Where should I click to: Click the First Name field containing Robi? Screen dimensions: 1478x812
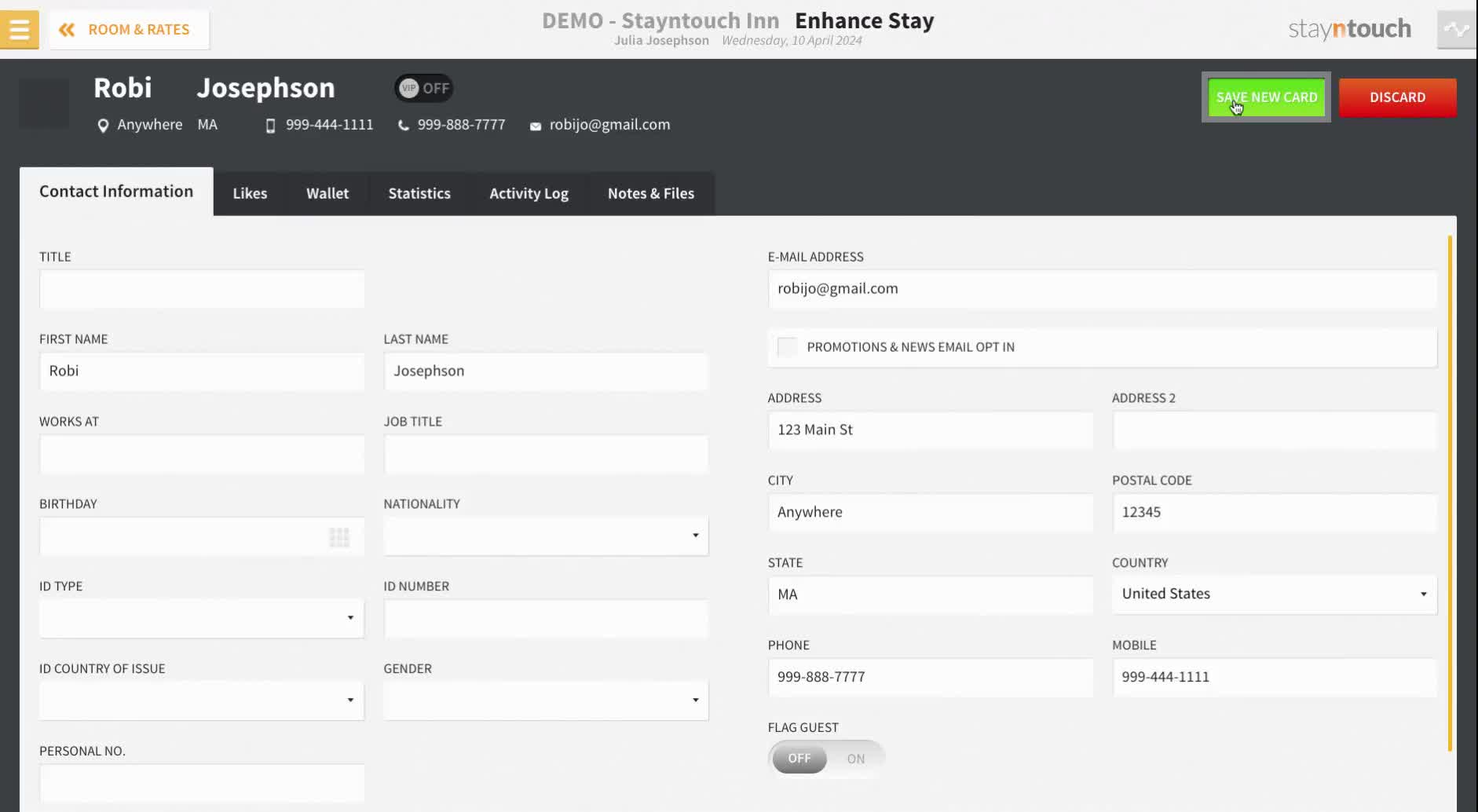pyautogui.click(x=202, y=371)
